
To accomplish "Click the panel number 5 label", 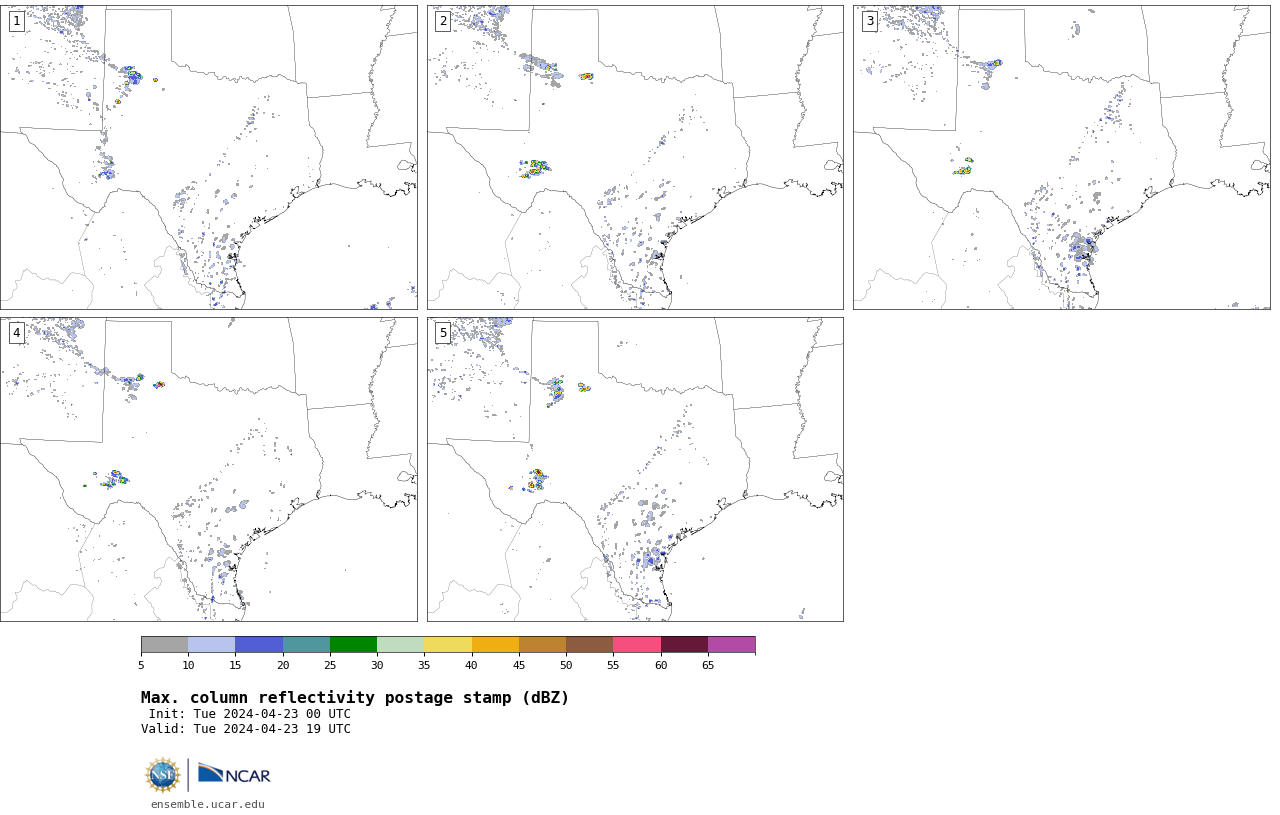I will tap(443, 333).
